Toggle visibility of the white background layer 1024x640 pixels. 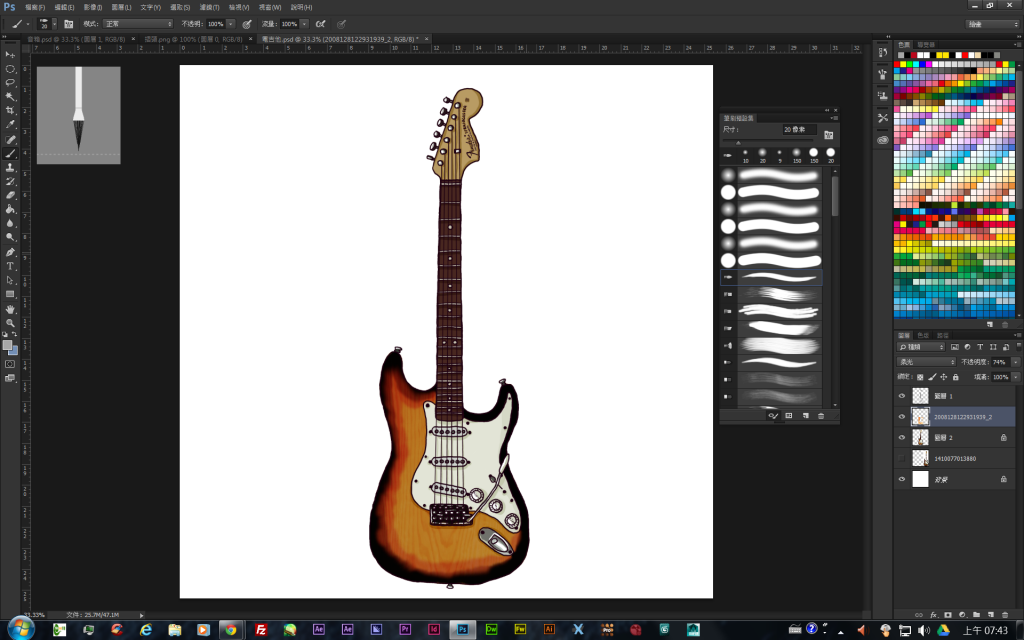[x=902, y=480]
